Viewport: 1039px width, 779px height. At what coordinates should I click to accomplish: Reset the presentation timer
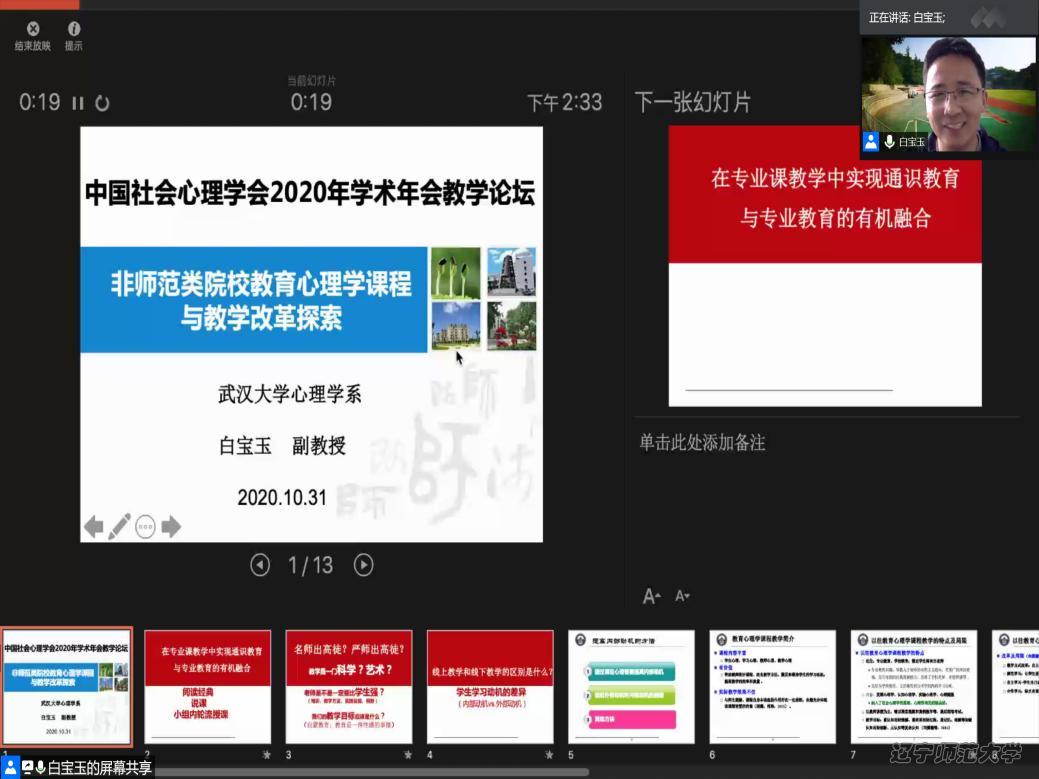pos(102,103)
